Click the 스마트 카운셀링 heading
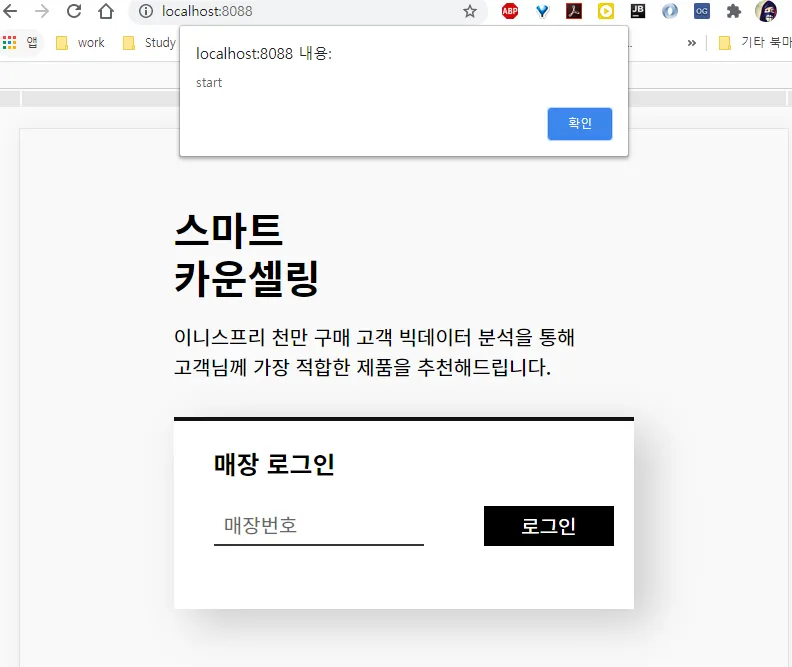The width and height of the screenshot is (792, 667). (x=246, y=255)
